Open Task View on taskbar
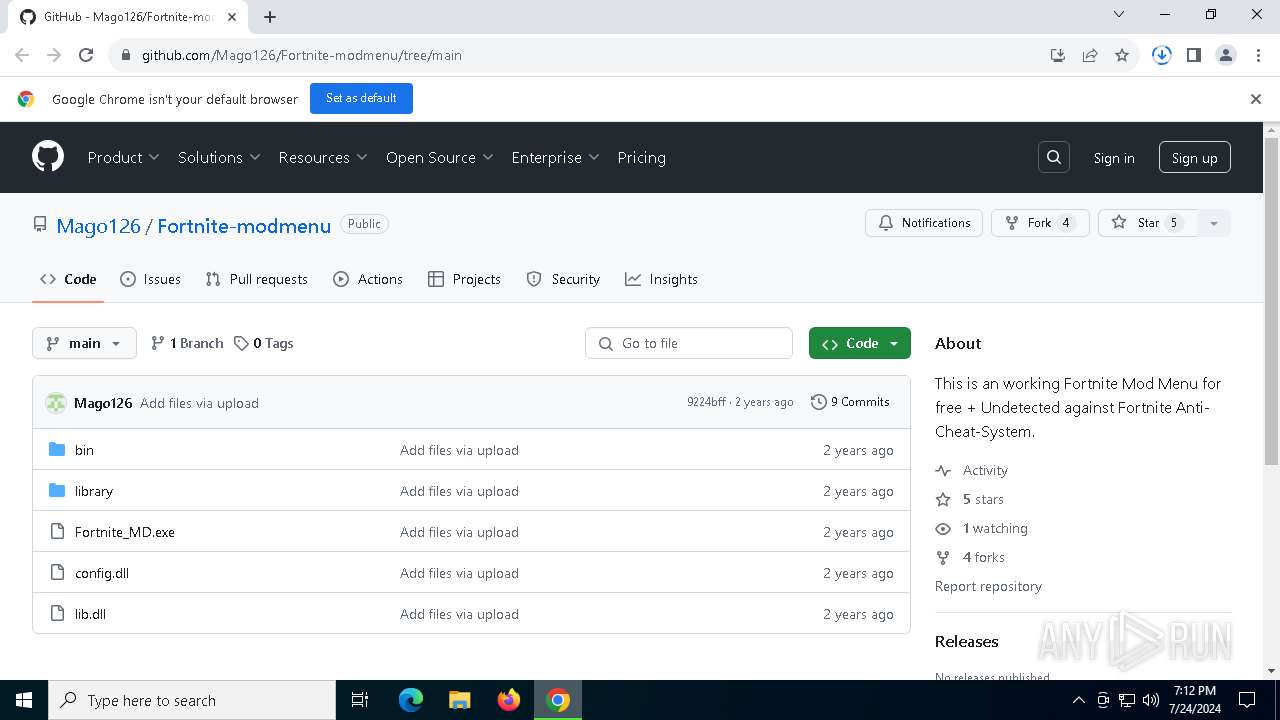This screenshot has width=1280, height=720. point(360,700)
